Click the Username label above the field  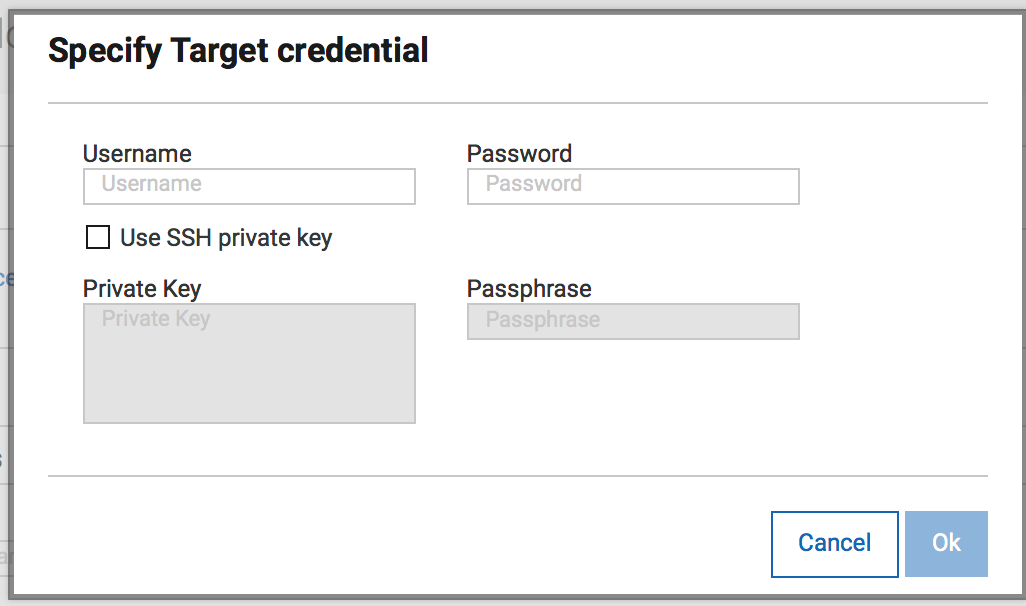[x=137, y=154]
